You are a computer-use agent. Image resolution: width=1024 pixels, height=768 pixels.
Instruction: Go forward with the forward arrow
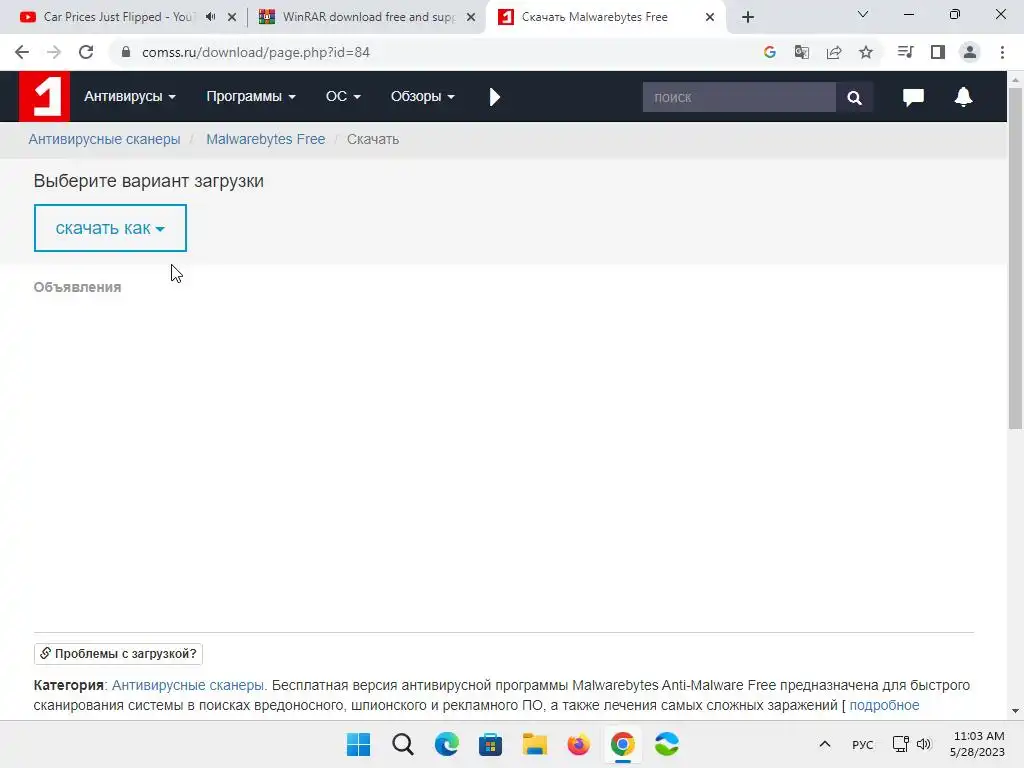(54, 52)
